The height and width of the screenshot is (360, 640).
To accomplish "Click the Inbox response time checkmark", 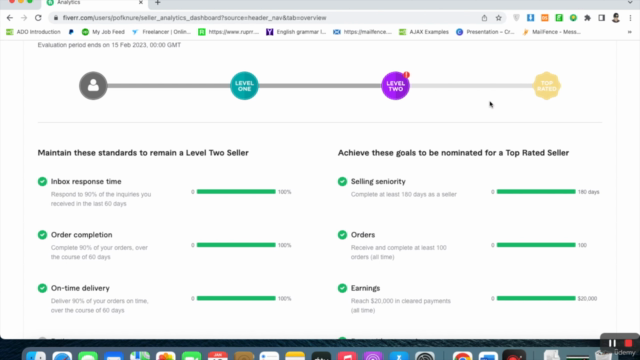I will (x=42, y=181).
